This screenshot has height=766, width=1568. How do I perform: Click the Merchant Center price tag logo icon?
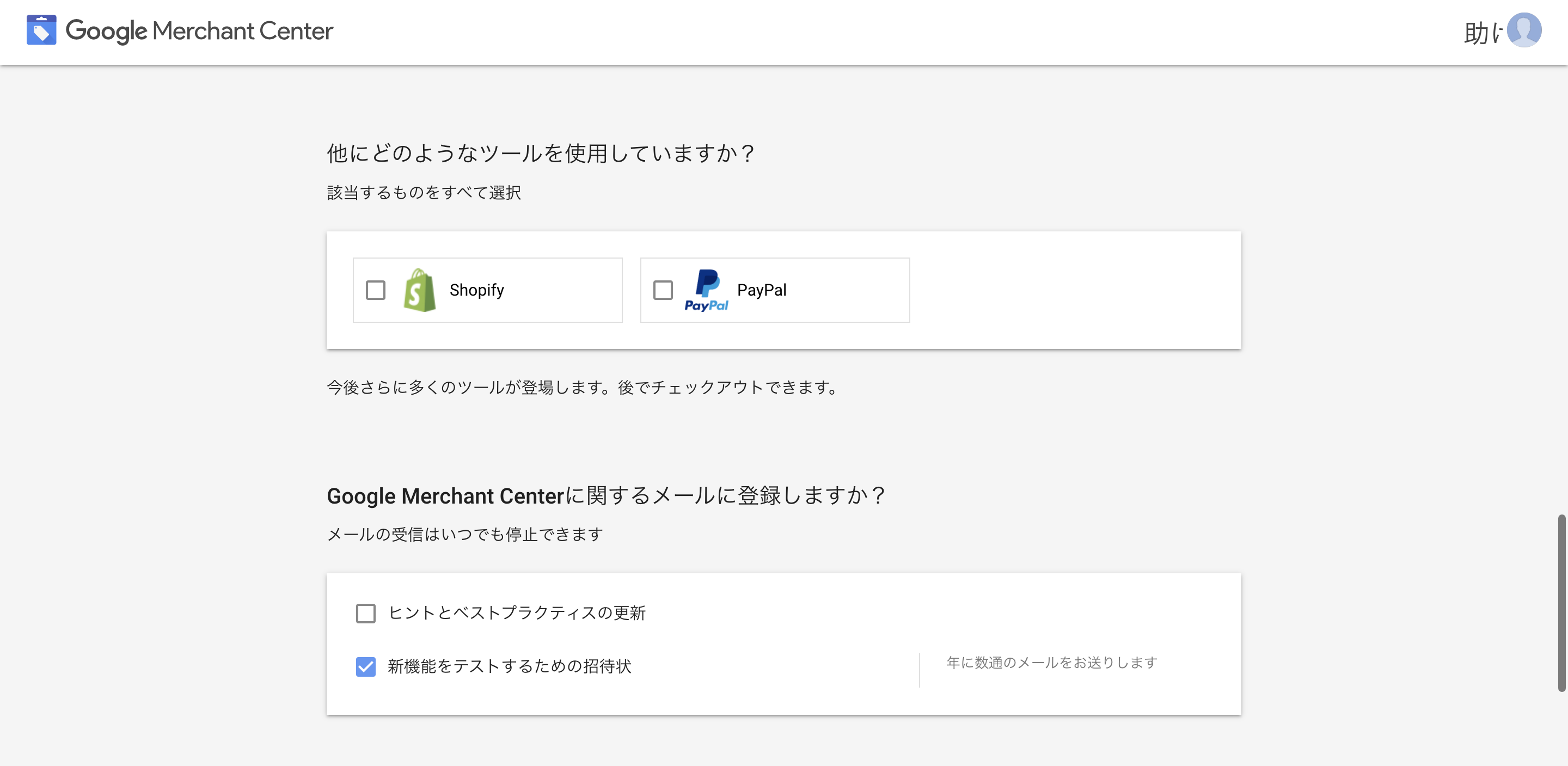point(41,30)
